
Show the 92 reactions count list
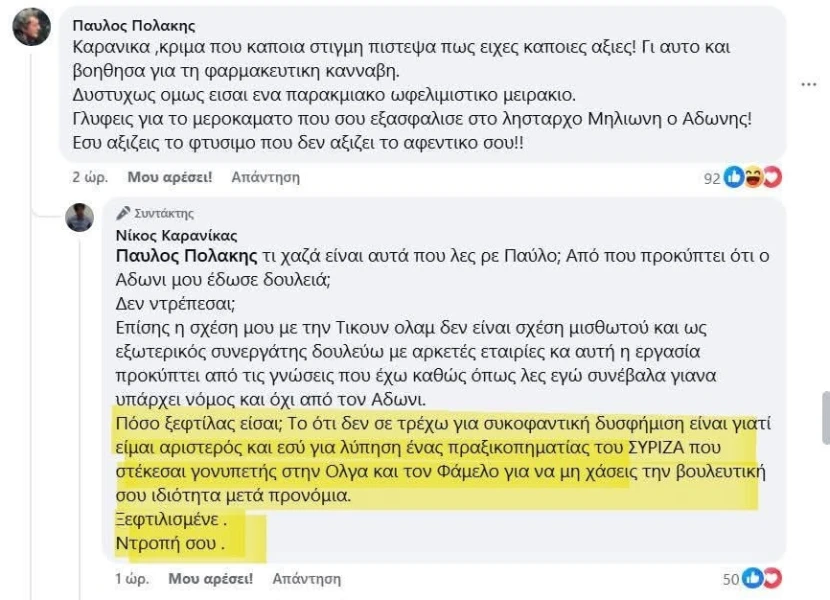tap(712, 178)
